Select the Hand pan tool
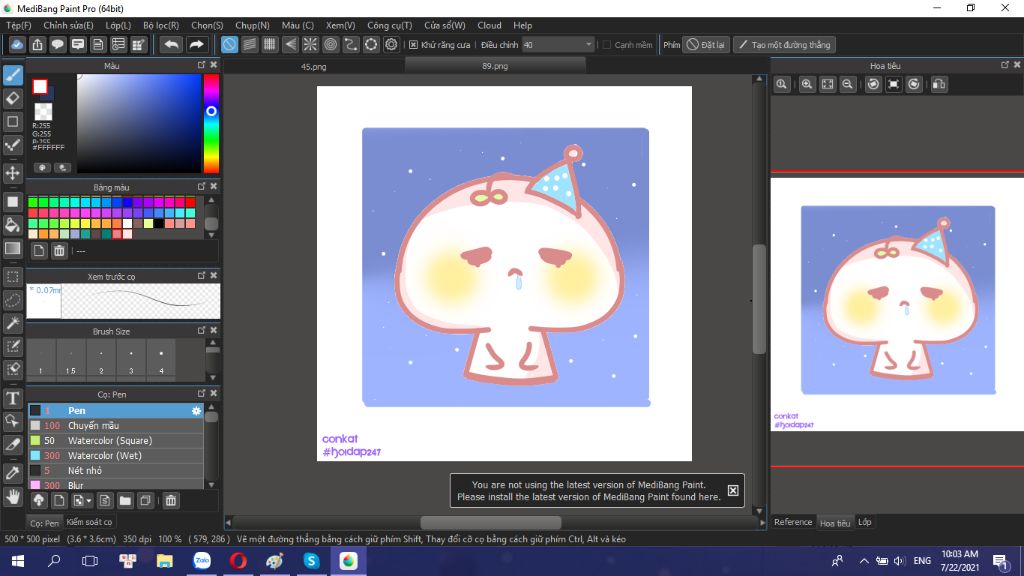1024x576 pixels. pyautogui.click(x=12, y=497)
